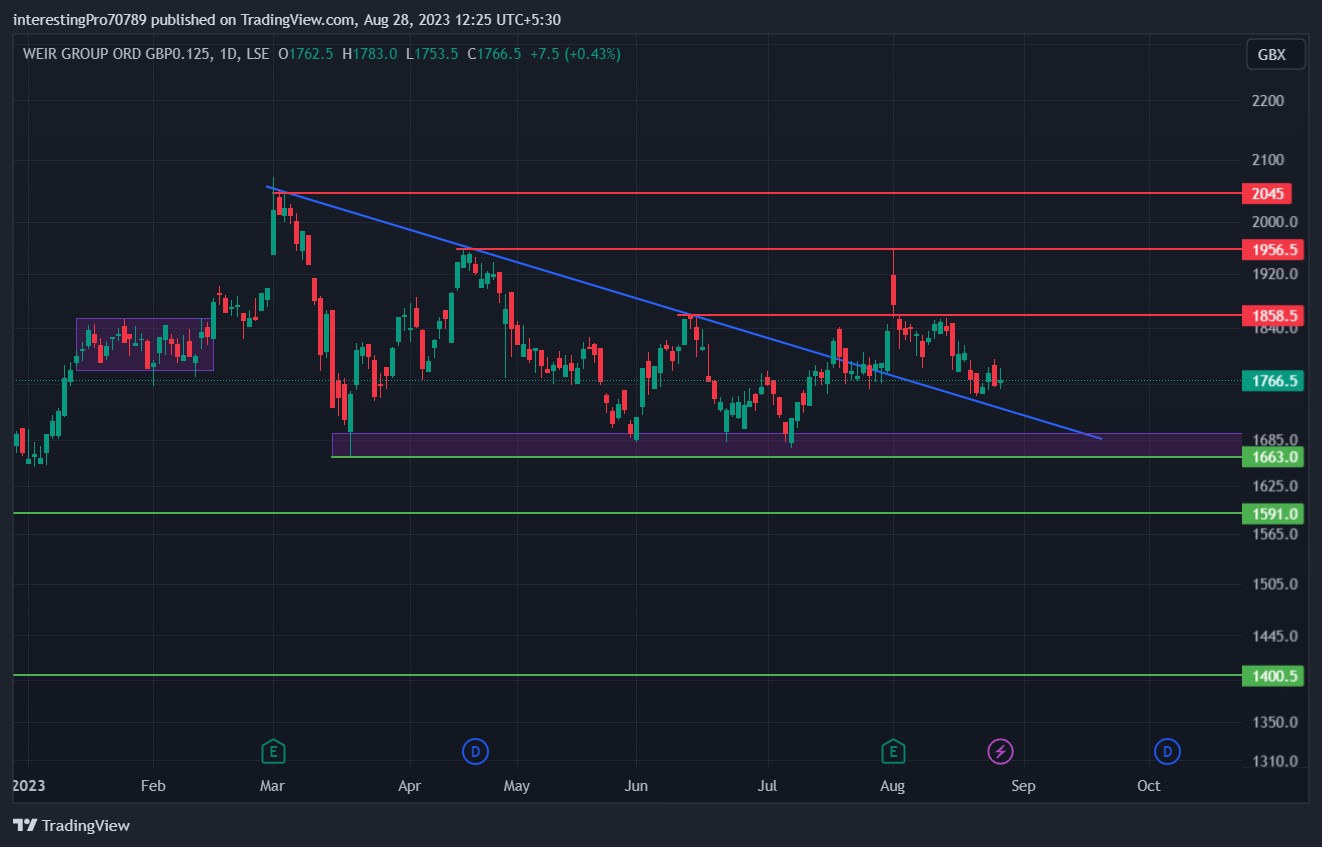The image size is (1322, 847).
Task: Click the earnings E marker above Aug
Action: click(x=893, y=751)
